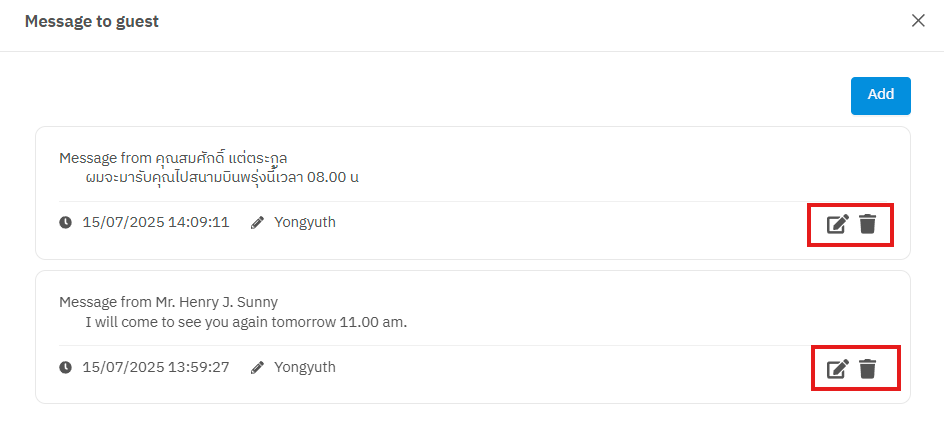Screen dimensions: 944x433
Task: Click the "Message to guest" dialog title
Action: click(92, 22)
